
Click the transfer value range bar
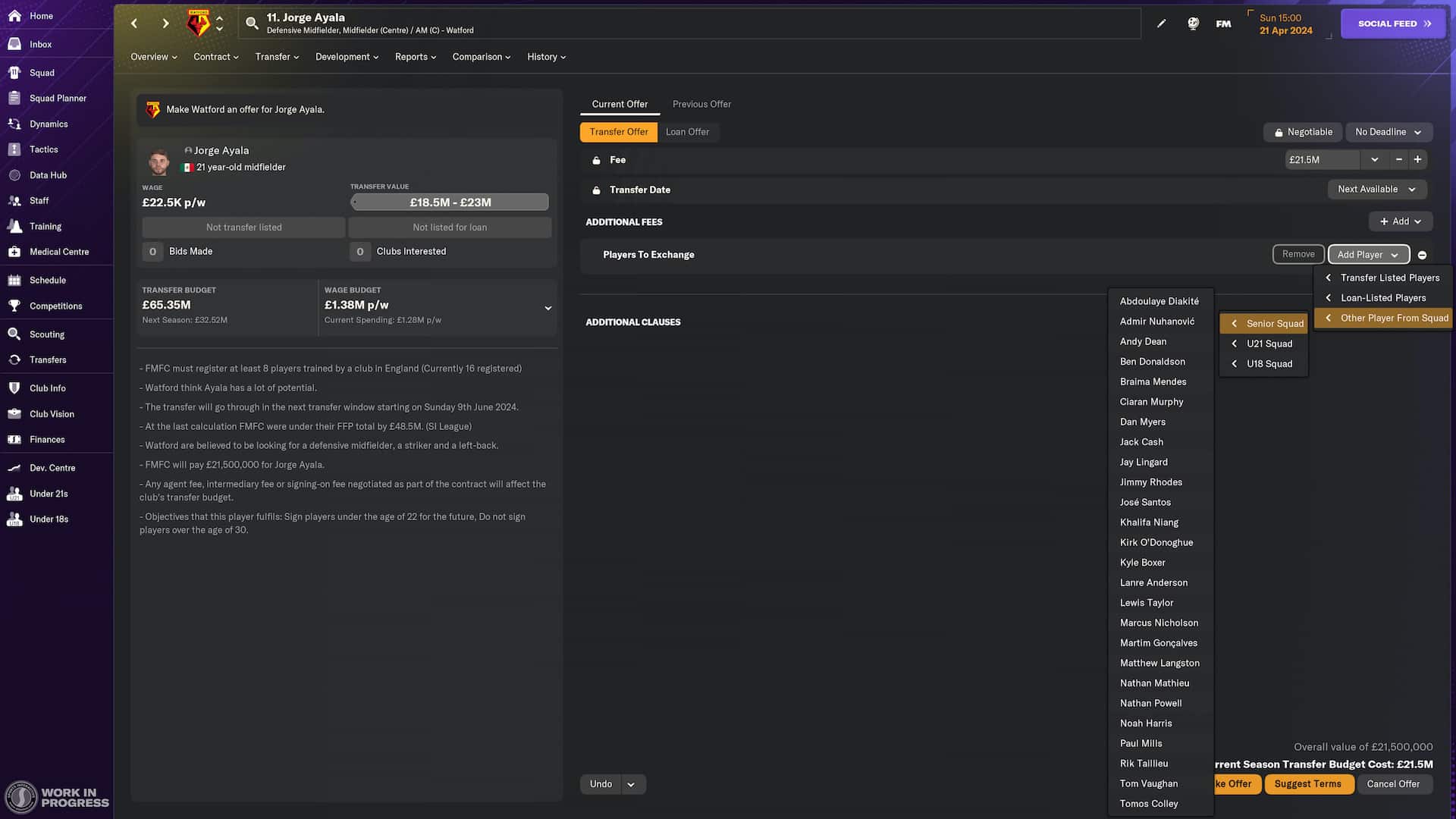pyautogui.click(x=450, y=202)
